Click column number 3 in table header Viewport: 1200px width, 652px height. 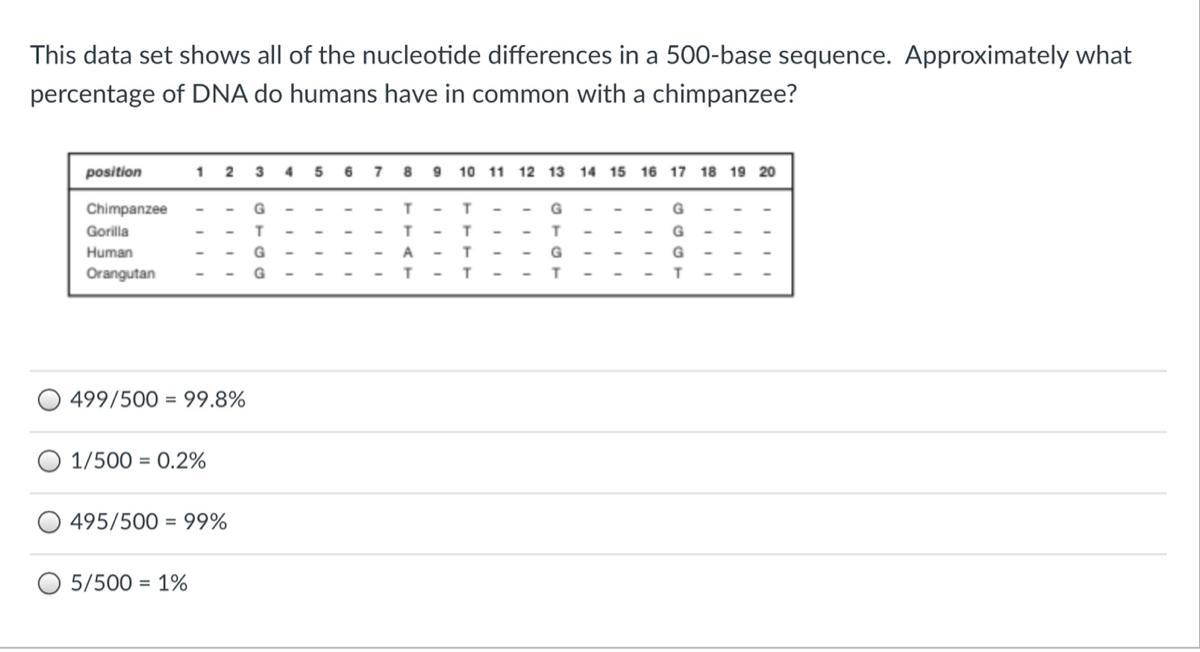pos(260,172)
